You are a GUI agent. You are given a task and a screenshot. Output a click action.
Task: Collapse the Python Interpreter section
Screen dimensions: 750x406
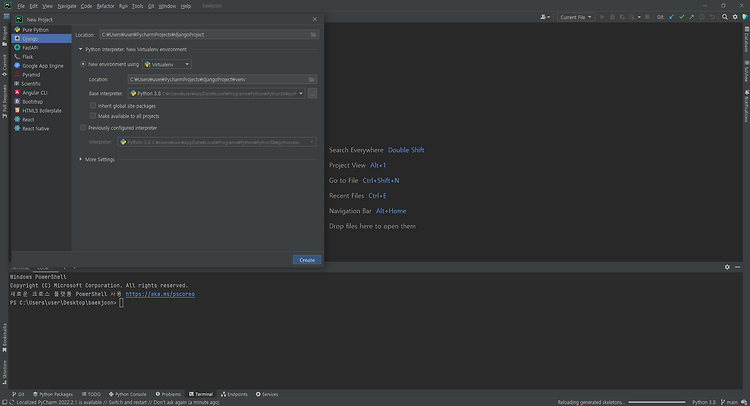tap(80, 49)
